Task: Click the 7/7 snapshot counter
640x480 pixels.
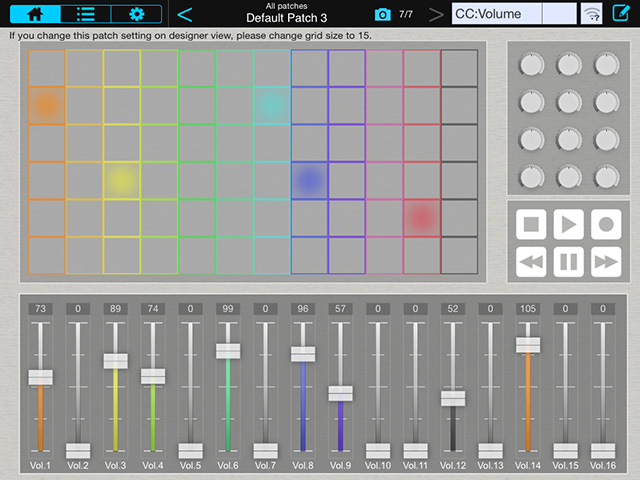Action: pyautogui.click(x=406, y=15)
